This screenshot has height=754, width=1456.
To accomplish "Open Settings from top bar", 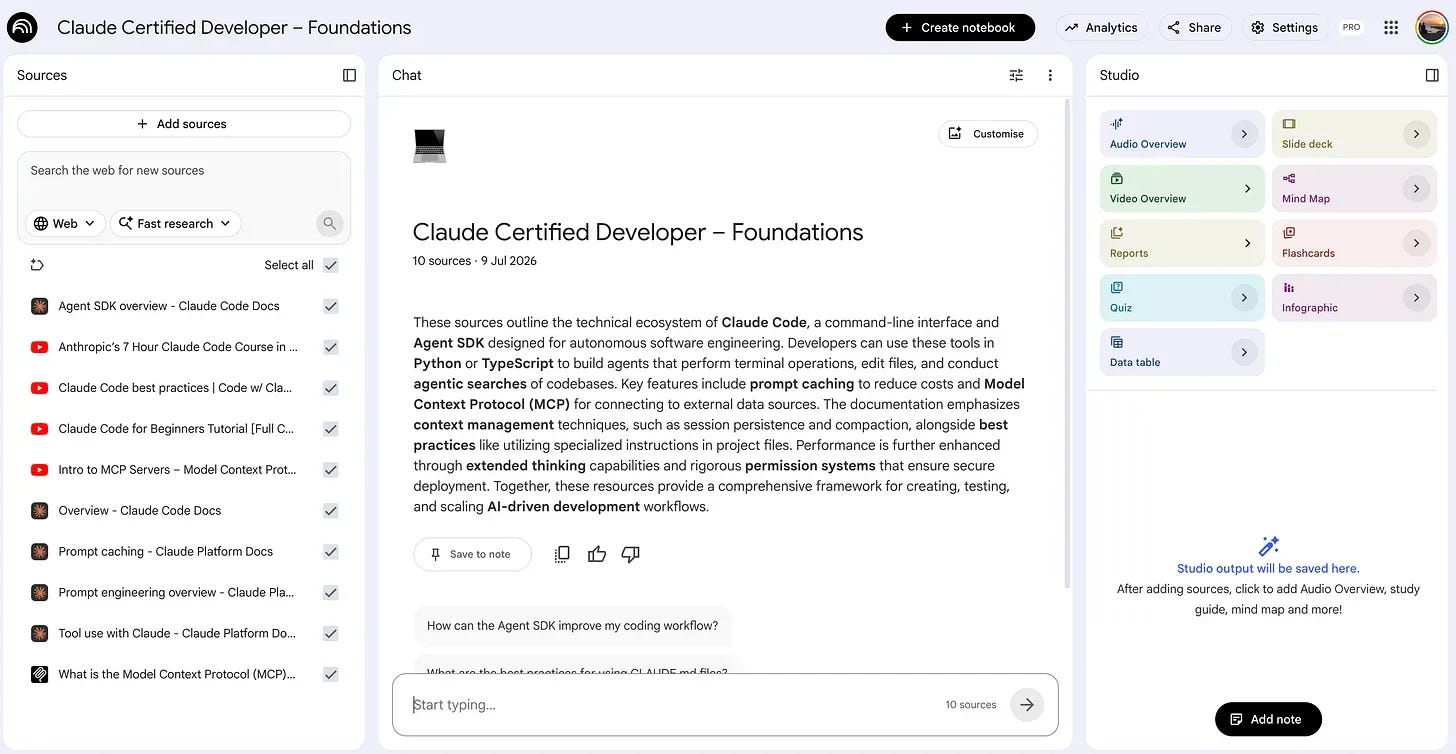I will coord(1285,28).
